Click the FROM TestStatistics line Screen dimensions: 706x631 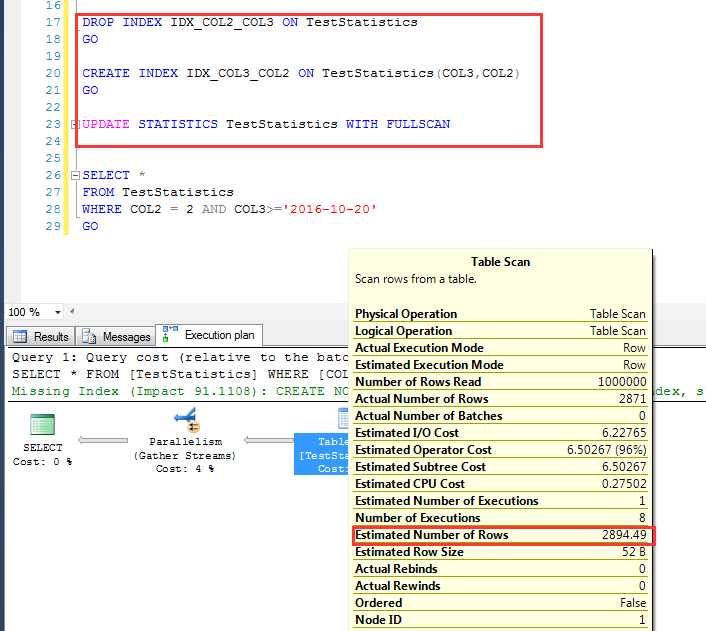158,192
